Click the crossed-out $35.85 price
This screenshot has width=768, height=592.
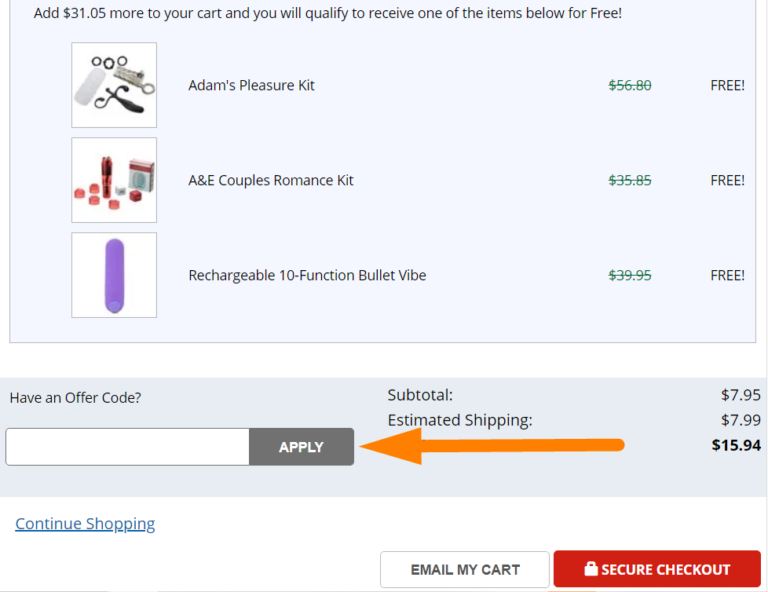click(630, 180)
